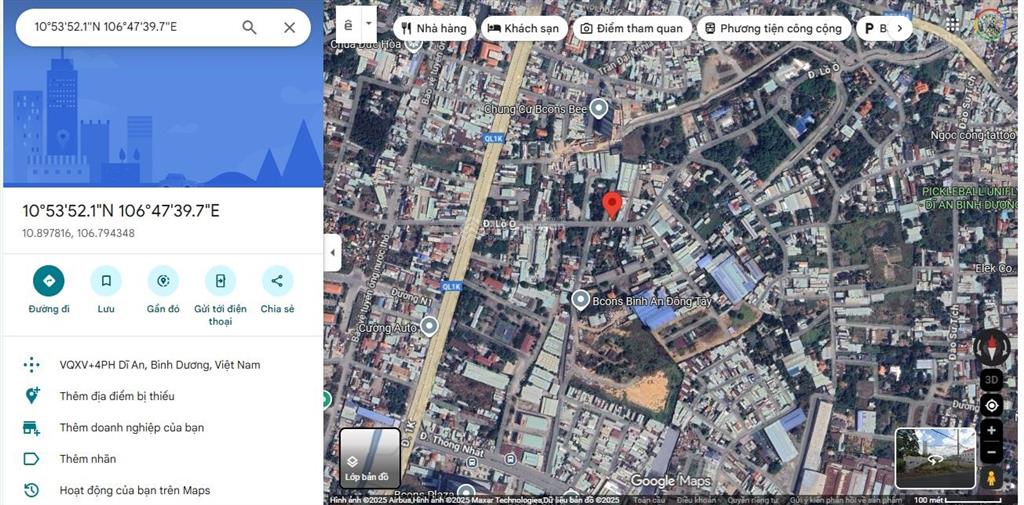The height and width of the screenshot is (505, 1024).
Task: Clear the search with X icon
Action: tap(290, 27)
